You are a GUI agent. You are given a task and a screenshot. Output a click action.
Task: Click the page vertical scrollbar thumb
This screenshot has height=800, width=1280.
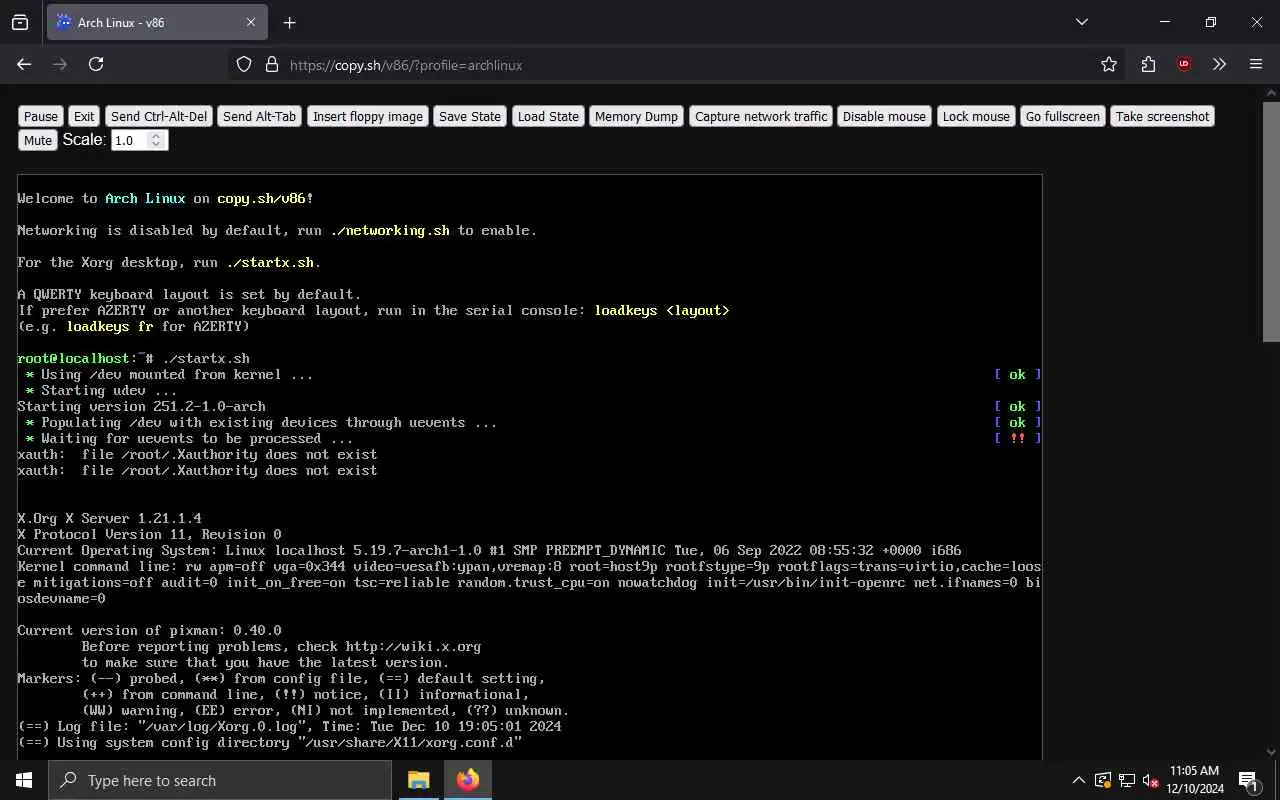pyautogui.click(x=1271, y=220)
